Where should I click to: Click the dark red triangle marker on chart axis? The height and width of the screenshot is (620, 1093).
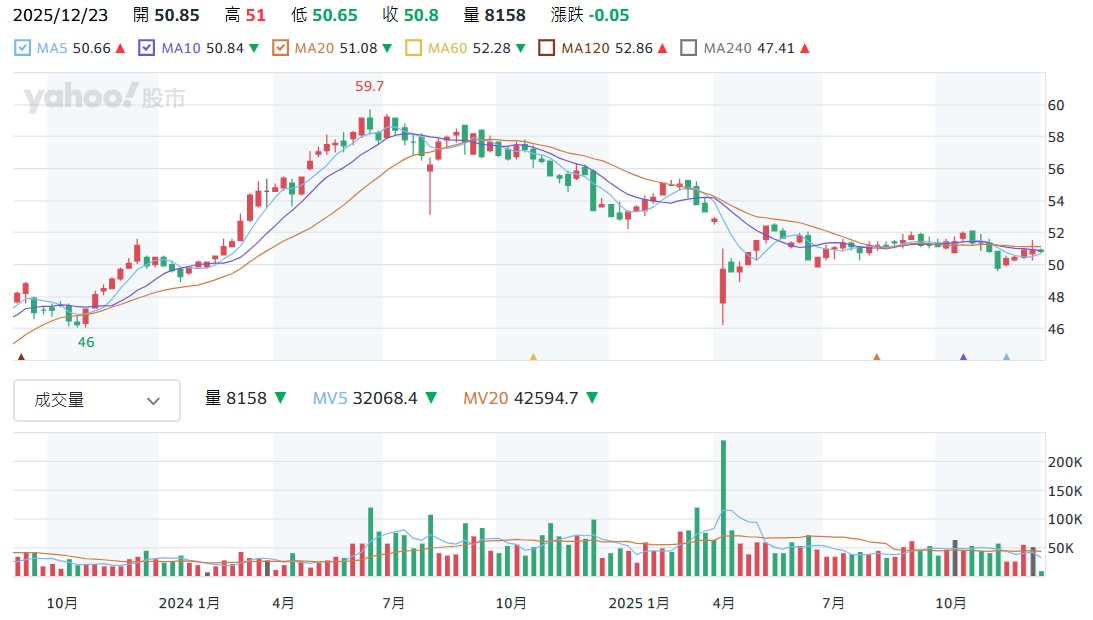click(22, 356)
